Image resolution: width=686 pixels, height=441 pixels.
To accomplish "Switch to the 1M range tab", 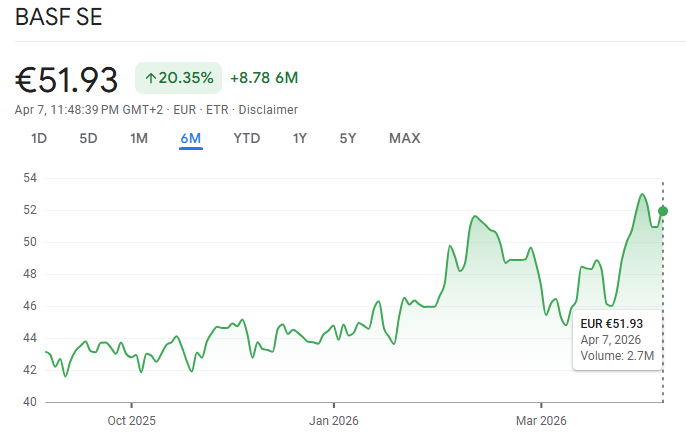I will pyautogui.click(x=139, y=139).
